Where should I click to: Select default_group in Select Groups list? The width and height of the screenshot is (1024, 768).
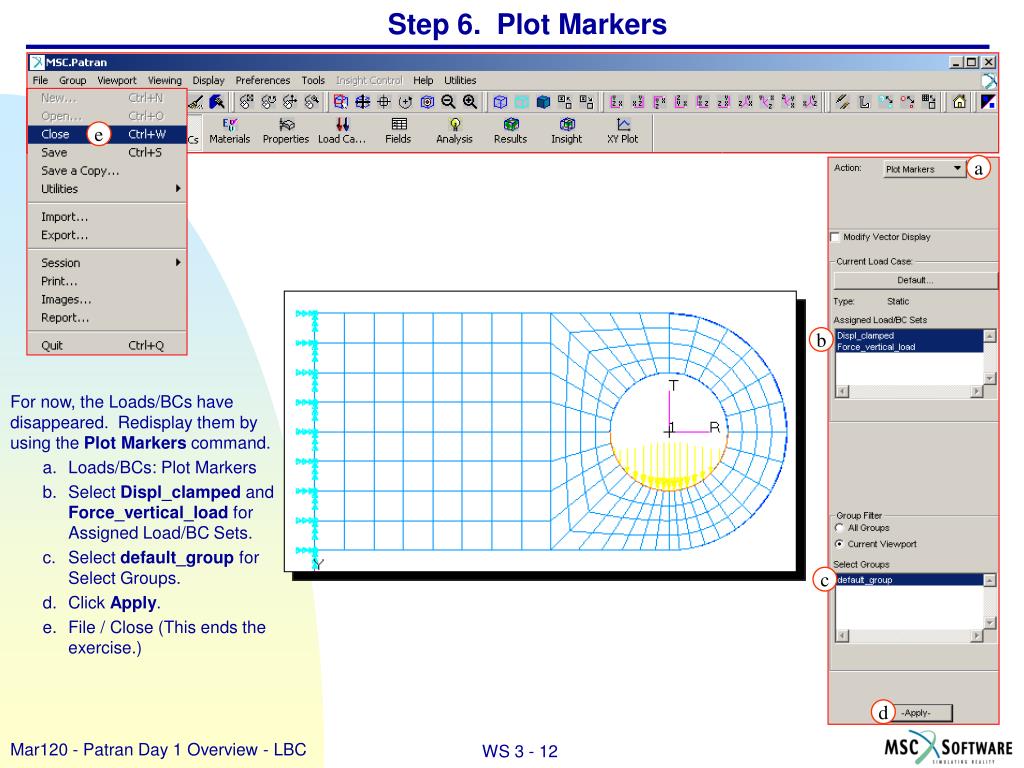[x=909, y=580]
